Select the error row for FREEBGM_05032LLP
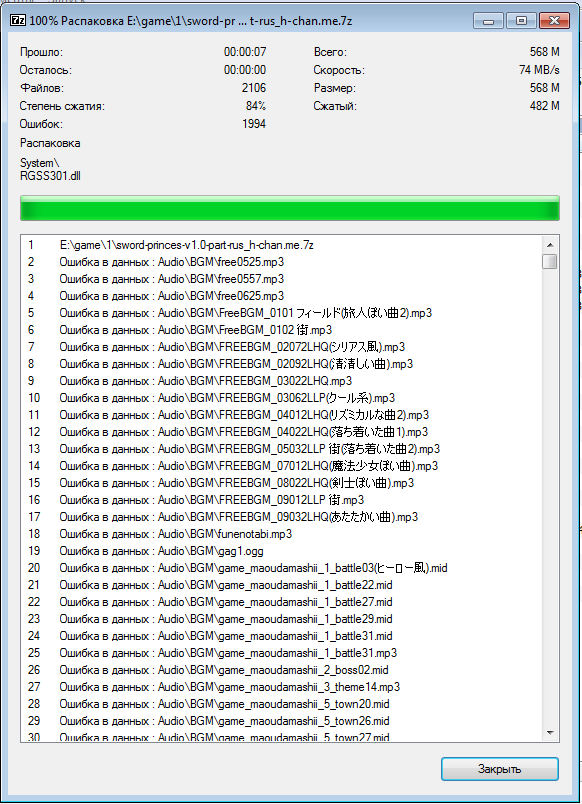The width and height of the screenshot is (582, 804). pos(281,449)
